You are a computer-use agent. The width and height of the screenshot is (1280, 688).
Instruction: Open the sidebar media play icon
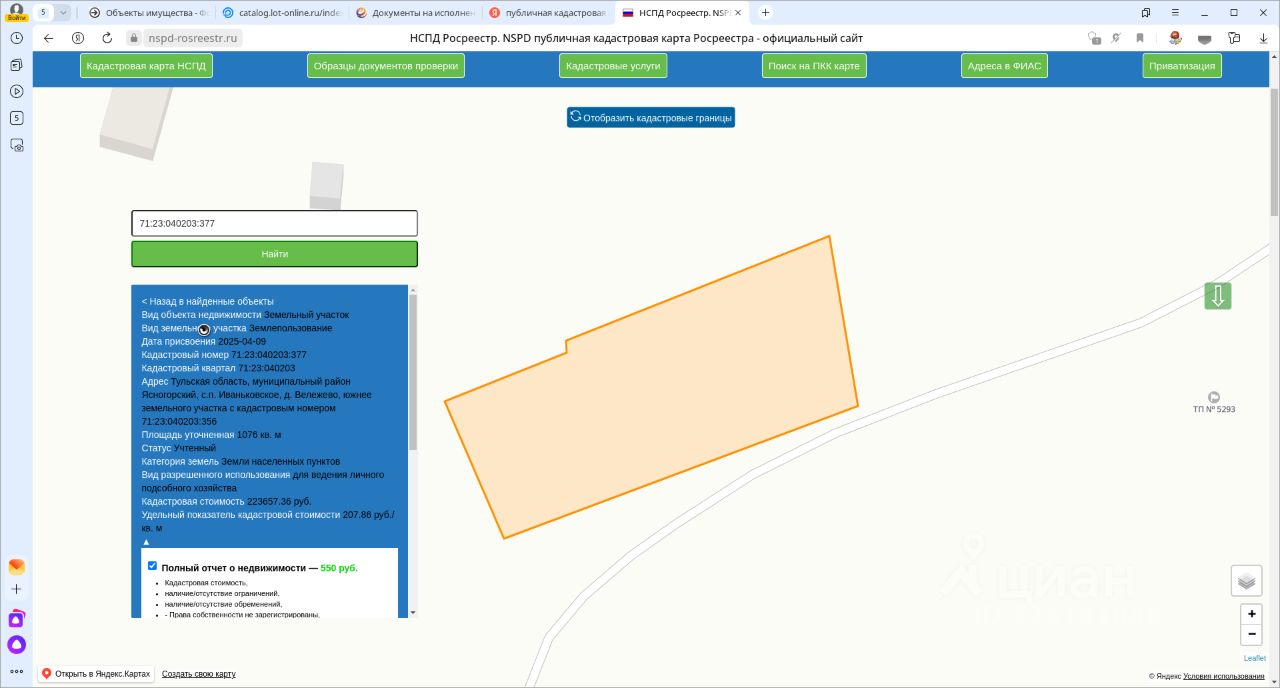(x=16, y=91)
